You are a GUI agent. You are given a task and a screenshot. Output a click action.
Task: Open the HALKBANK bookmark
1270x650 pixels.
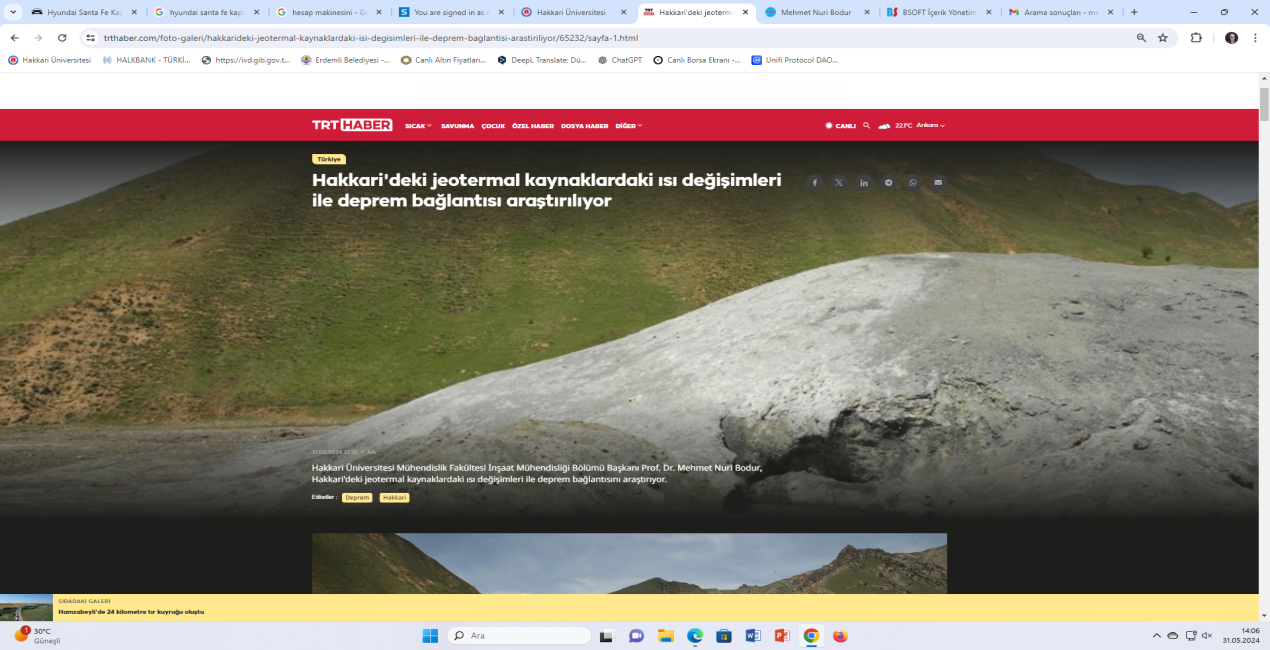point(146,60)
